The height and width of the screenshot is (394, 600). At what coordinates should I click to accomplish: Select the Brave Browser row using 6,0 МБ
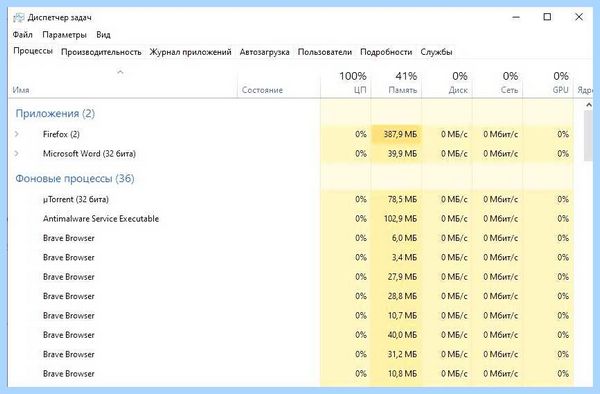point(291,238)
